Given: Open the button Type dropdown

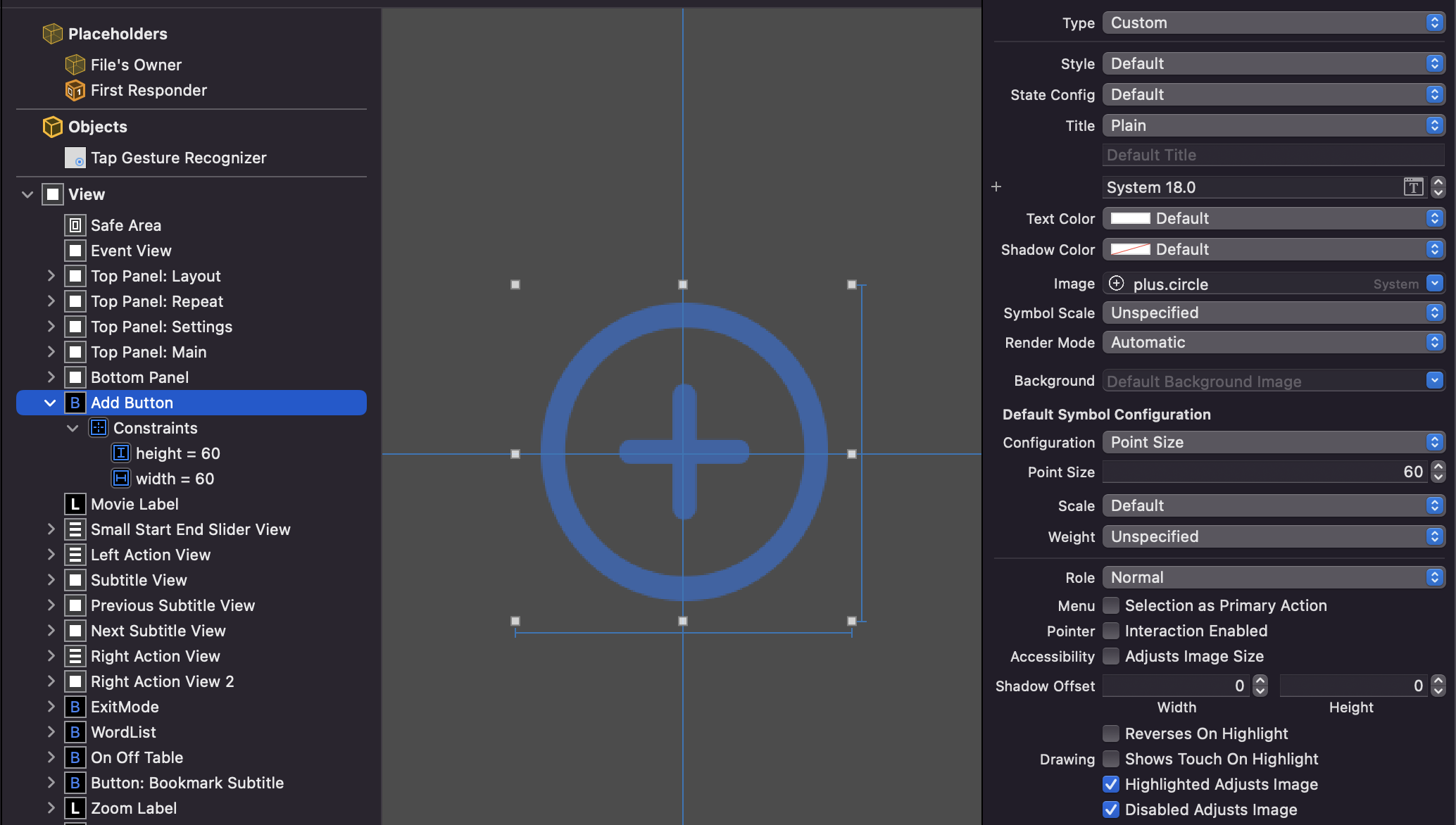Looking at the screenshot, I should point(1273,23).
